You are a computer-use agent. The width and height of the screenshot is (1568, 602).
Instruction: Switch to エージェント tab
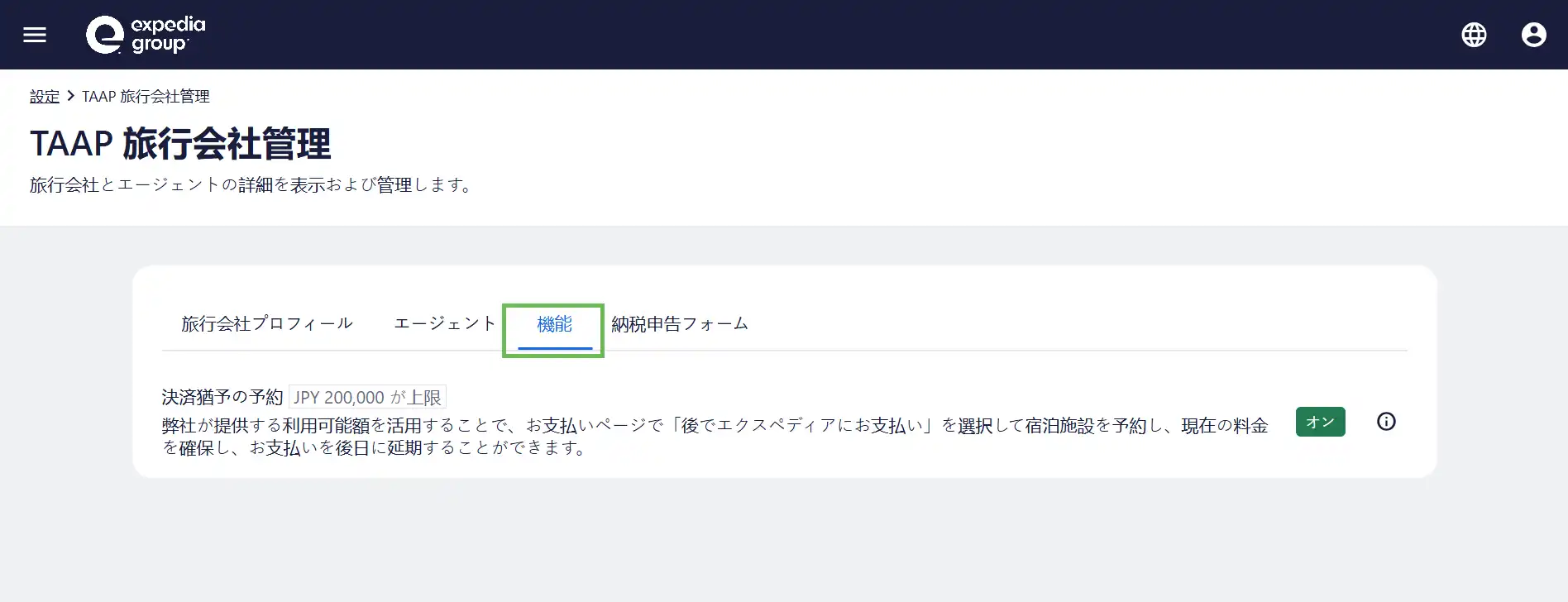tap(445, 323)
